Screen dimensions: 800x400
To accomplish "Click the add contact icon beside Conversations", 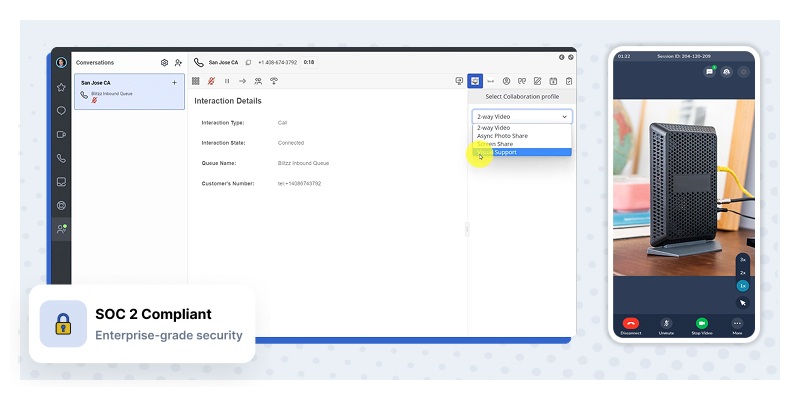I will (x=178, y=63).
